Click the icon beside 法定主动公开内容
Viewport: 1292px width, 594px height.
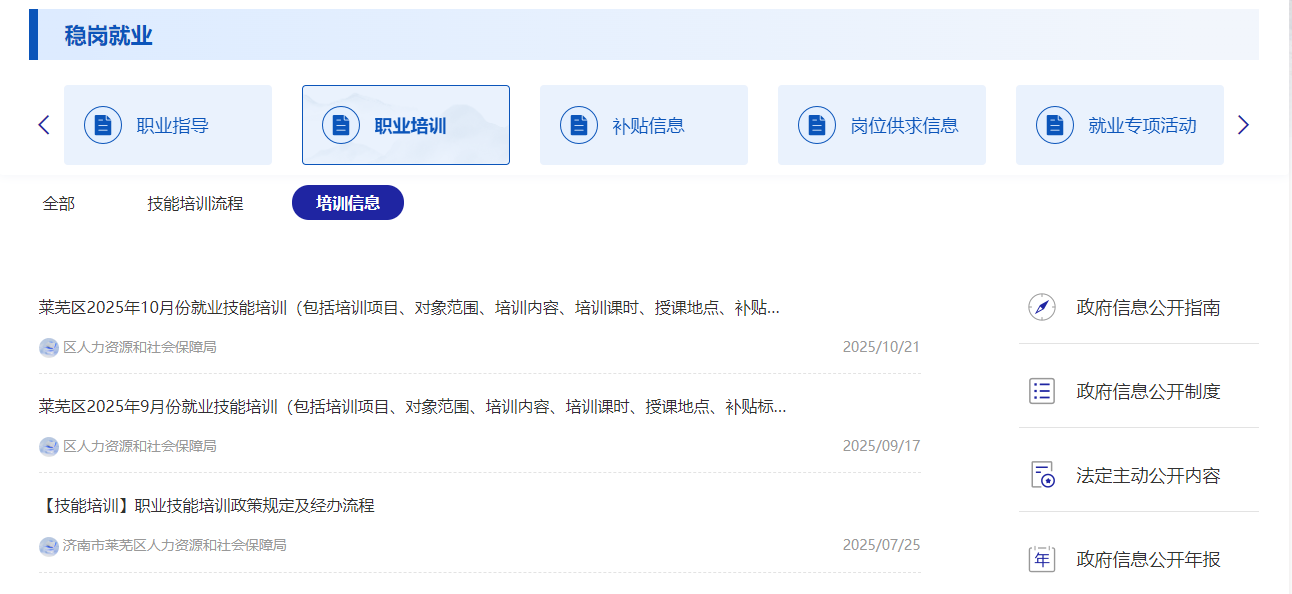1042,475
